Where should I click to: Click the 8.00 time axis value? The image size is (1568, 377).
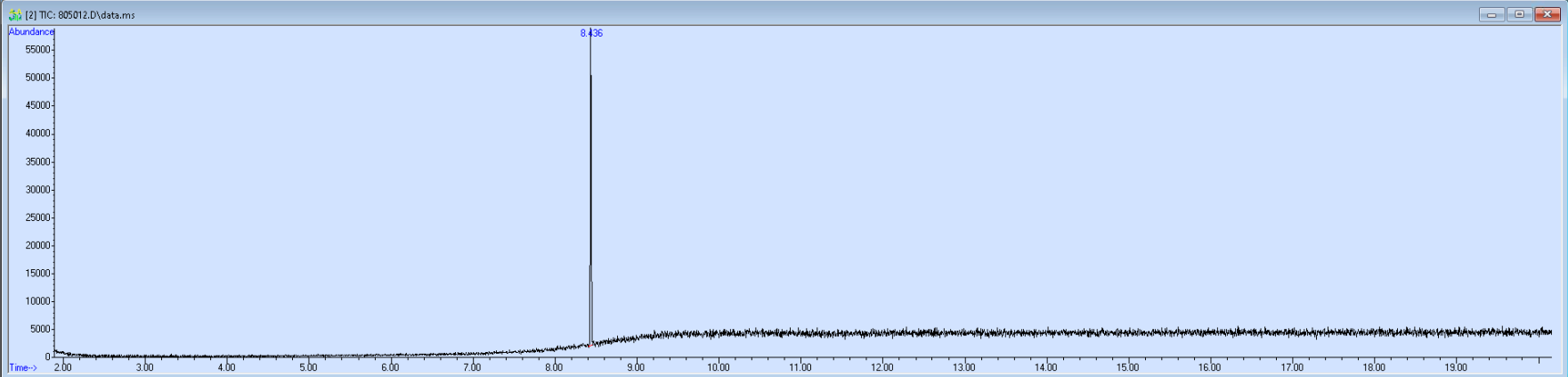[554, 367]
